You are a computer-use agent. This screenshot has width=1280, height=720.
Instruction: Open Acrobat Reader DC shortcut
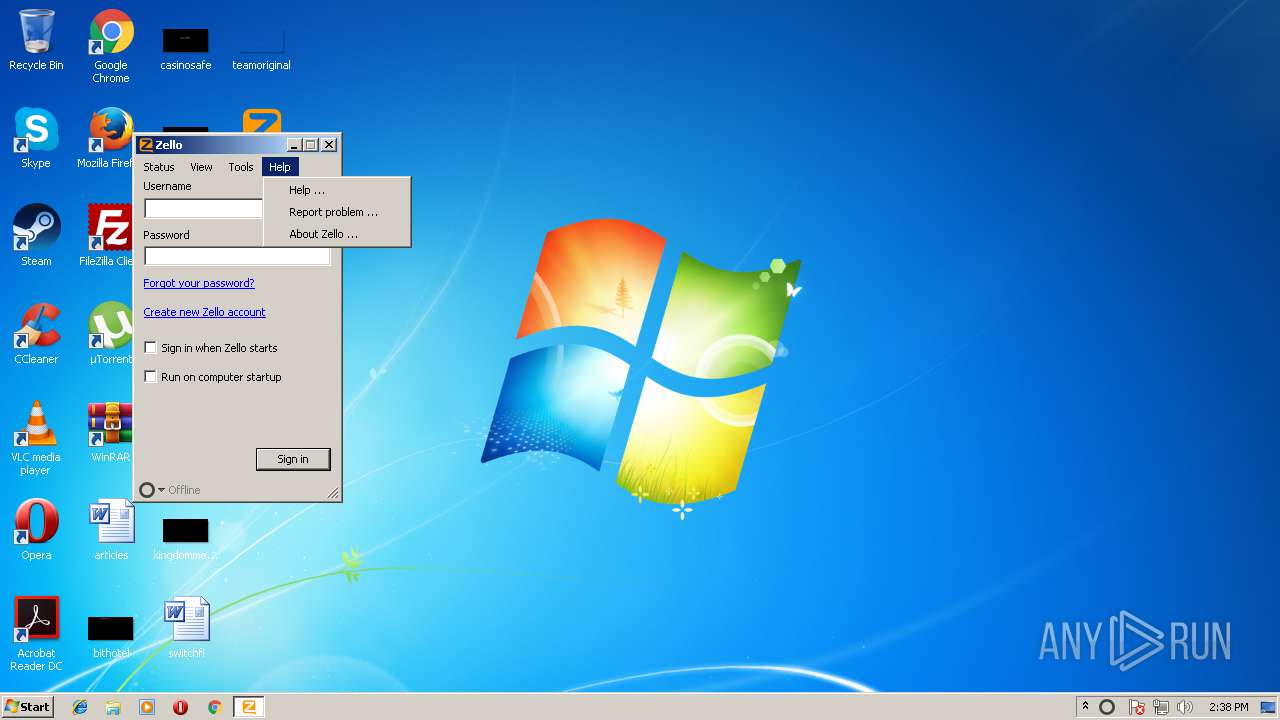pos(36,634)
